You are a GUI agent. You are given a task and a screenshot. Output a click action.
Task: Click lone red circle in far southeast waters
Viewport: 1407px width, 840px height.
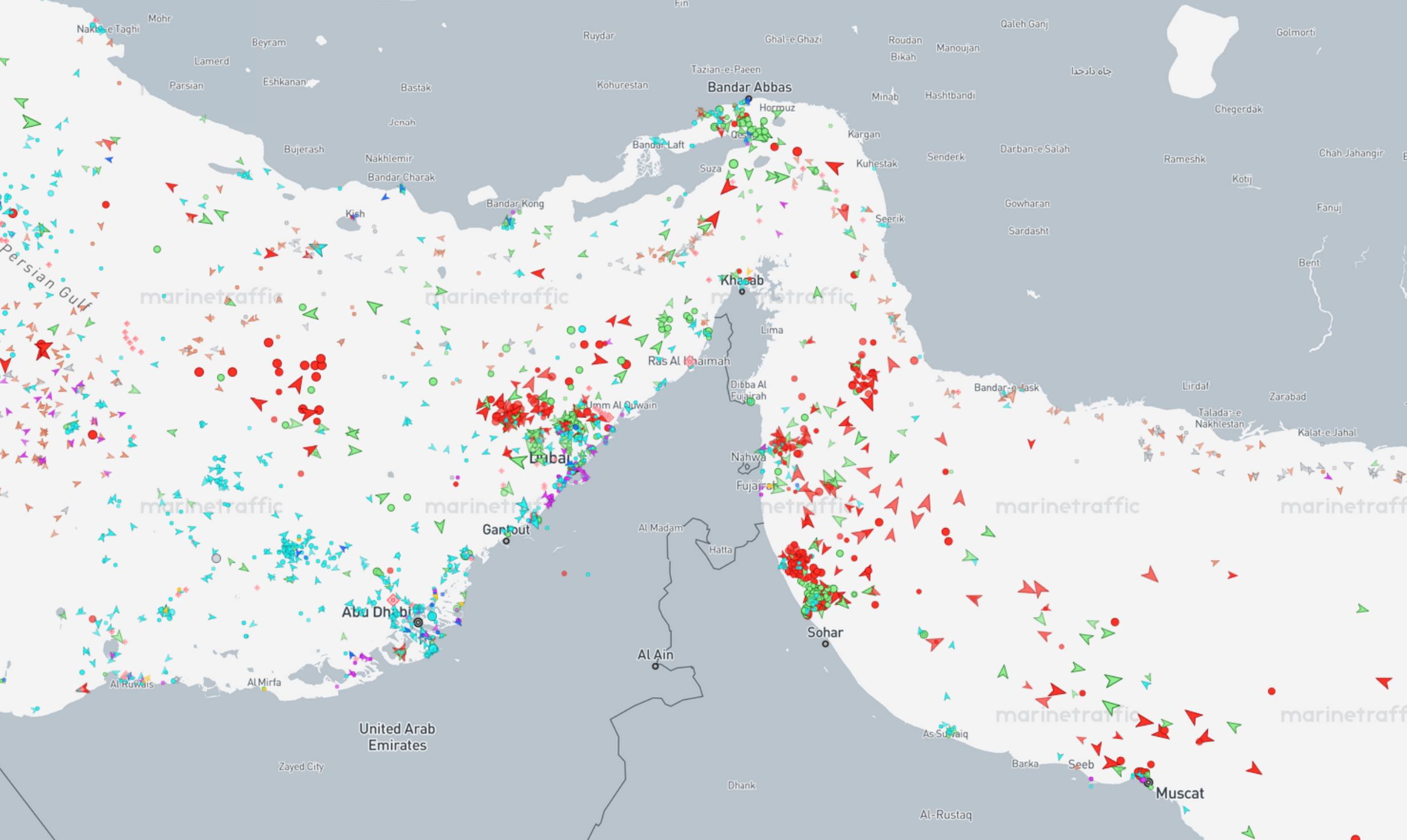tap(1271, 691)
